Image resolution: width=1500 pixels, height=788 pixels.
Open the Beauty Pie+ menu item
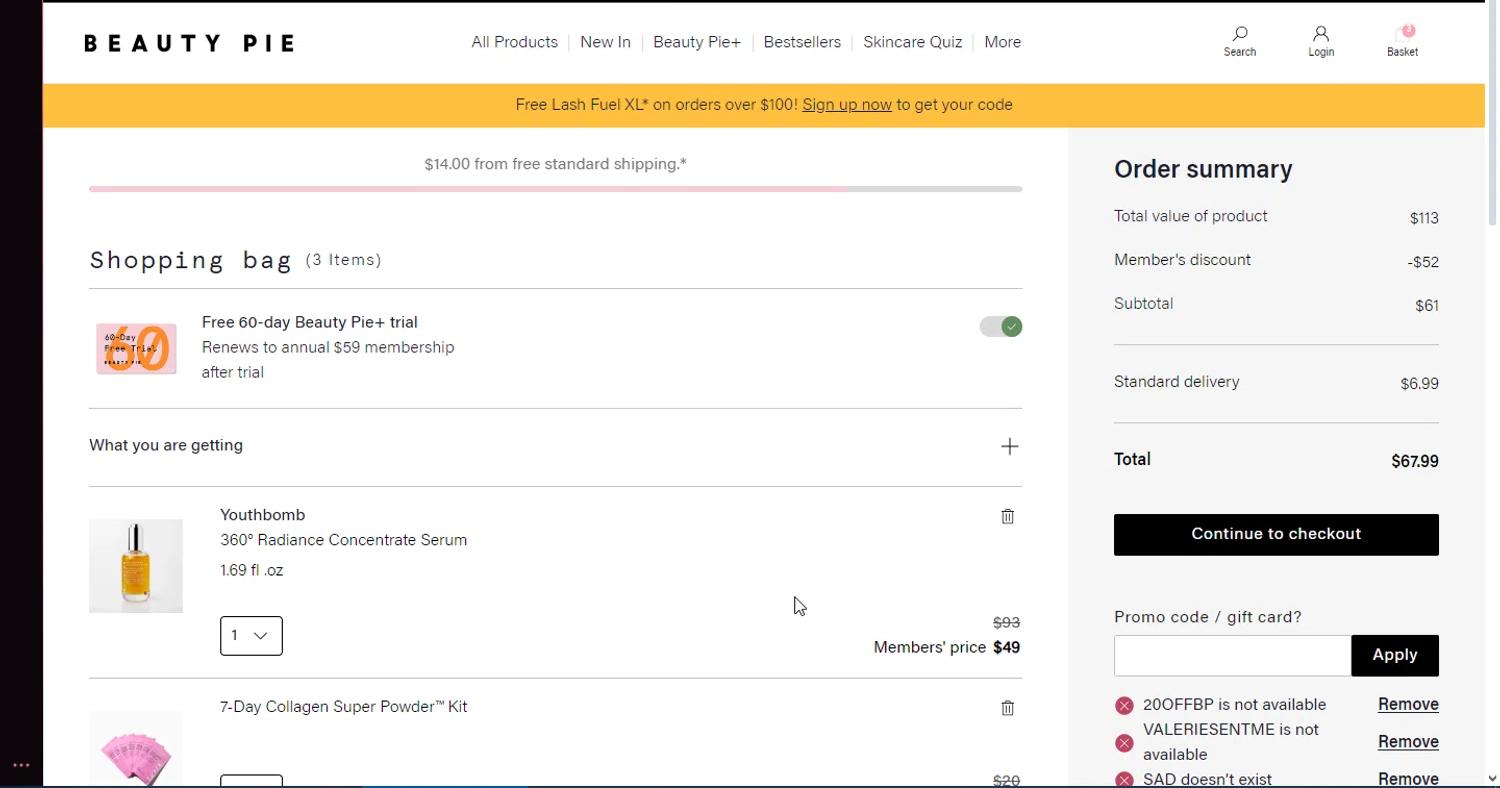click(x=697, y=42)
